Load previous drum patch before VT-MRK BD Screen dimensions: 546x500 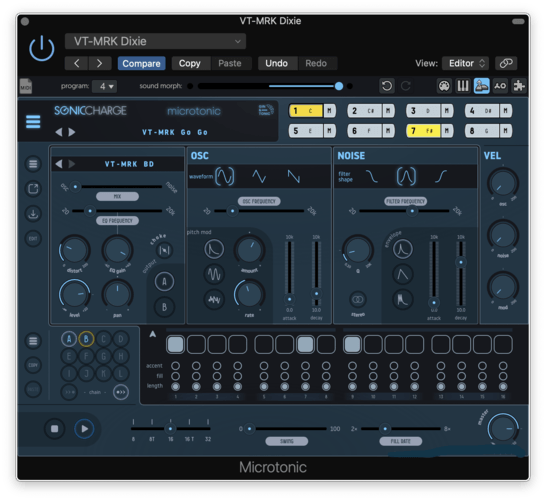(x=59, y=164)
